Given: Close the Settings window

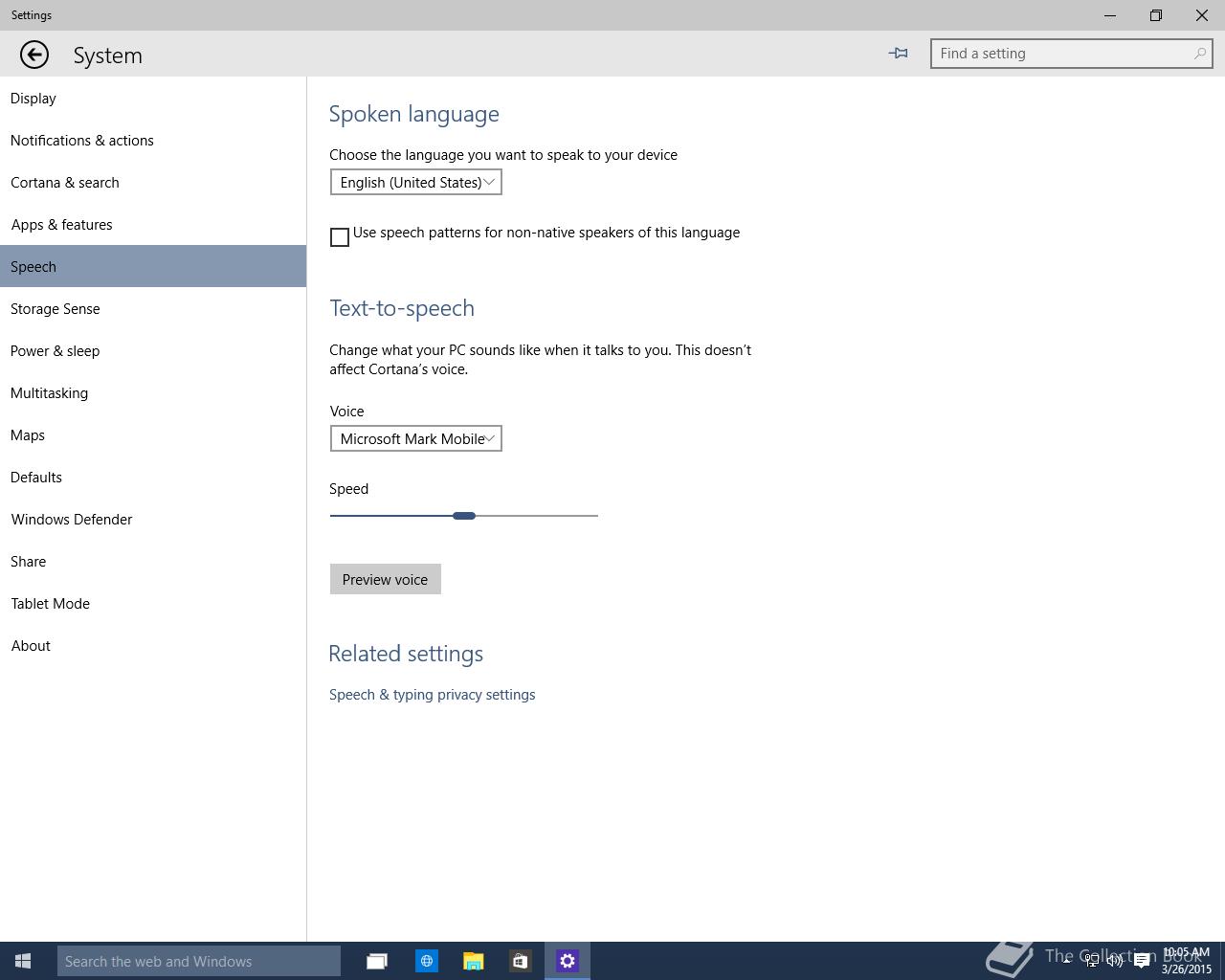Looking at the screenshot, I should [x=1202, y=15].
